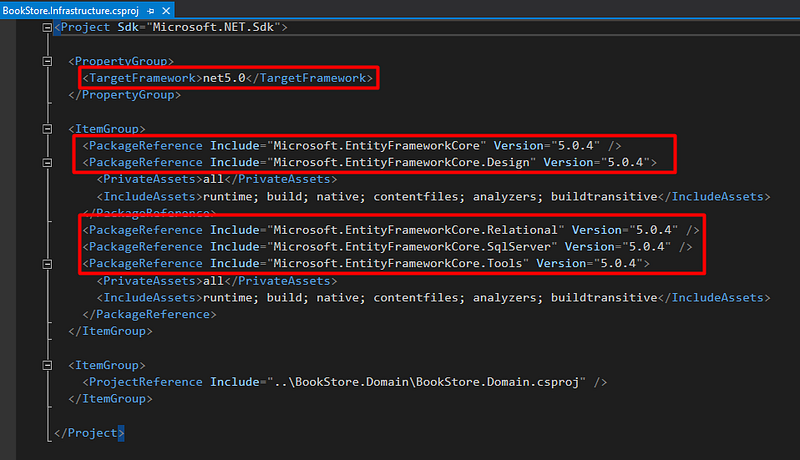Click the closing </PackageReference> above </ItemGroup>
The height and width of the screenshot is (460, 800).
pos(149,315)
